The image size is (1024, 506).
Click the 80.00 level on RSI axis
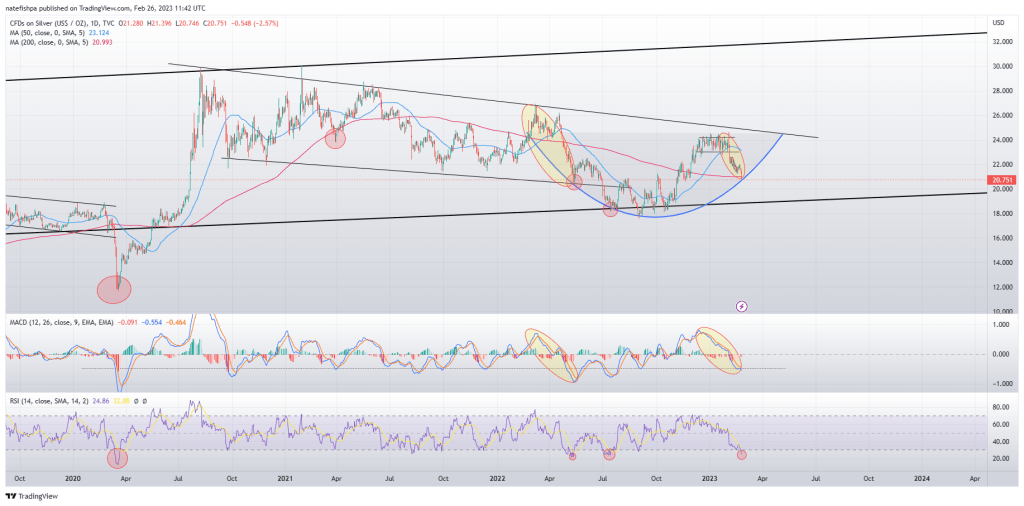point(999,408)
